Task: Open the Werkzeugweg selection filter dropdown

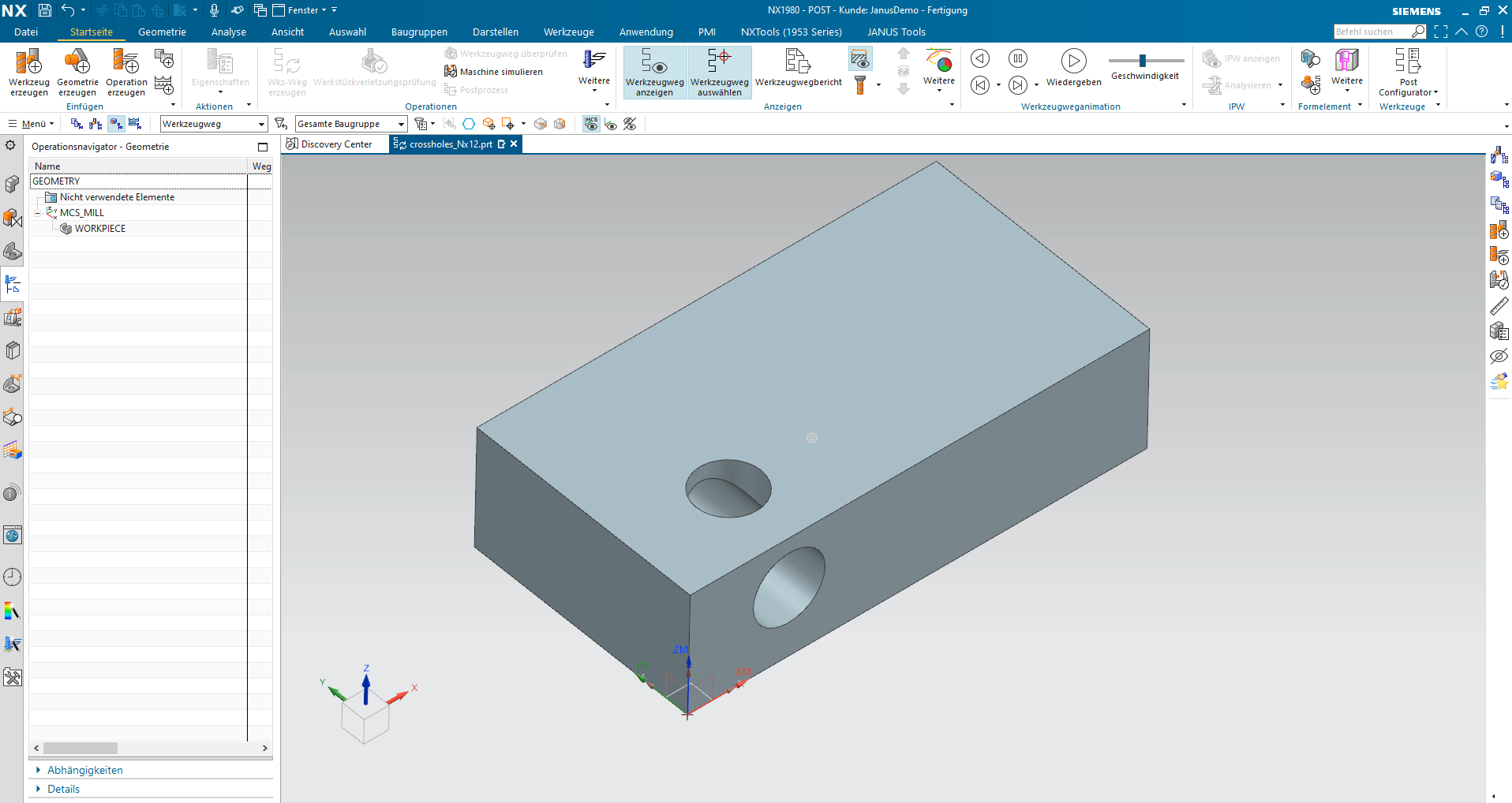Action: click(x=214, y=124)
